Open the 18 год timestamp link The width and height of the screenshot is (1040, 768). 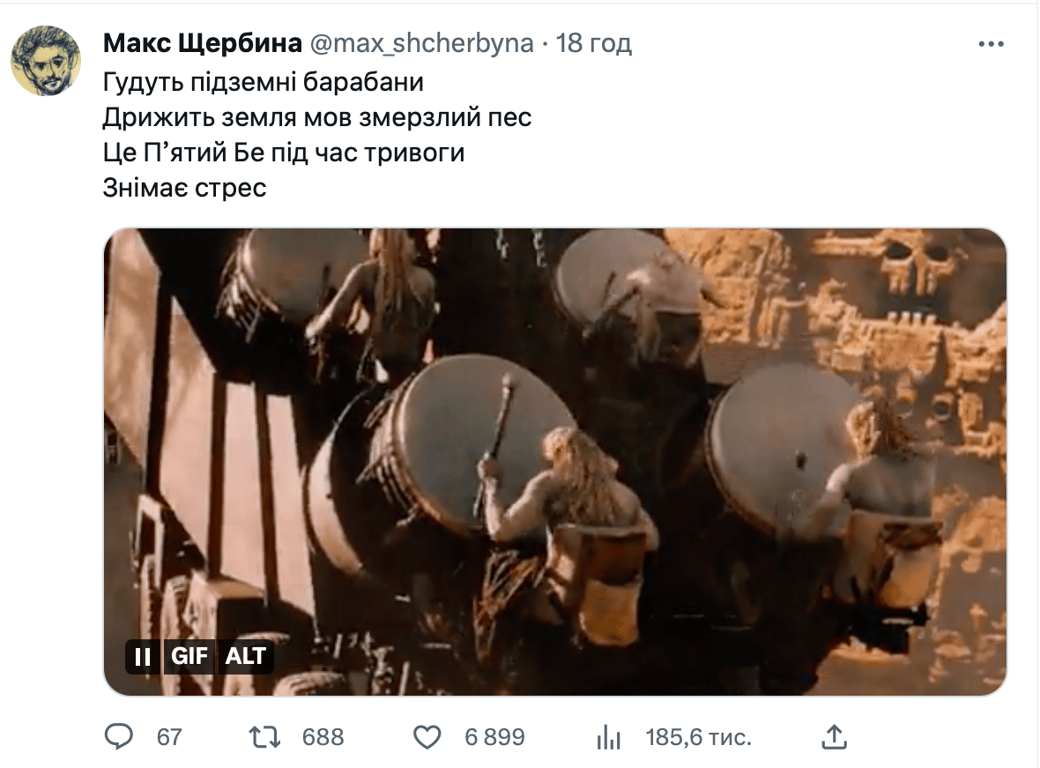593,43
